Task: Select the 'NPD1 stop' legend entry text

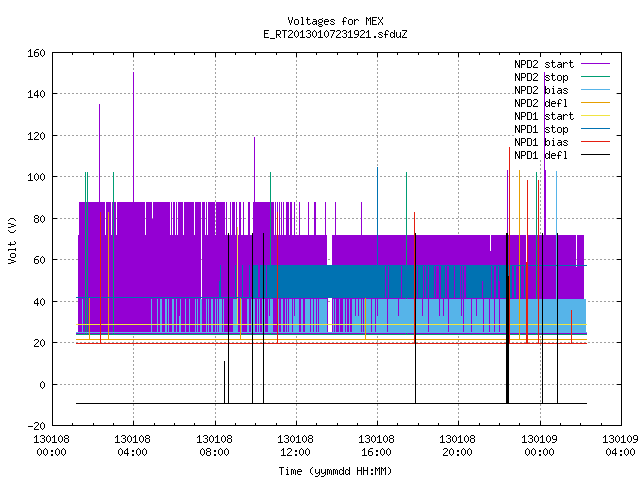Action: point(541,129)
